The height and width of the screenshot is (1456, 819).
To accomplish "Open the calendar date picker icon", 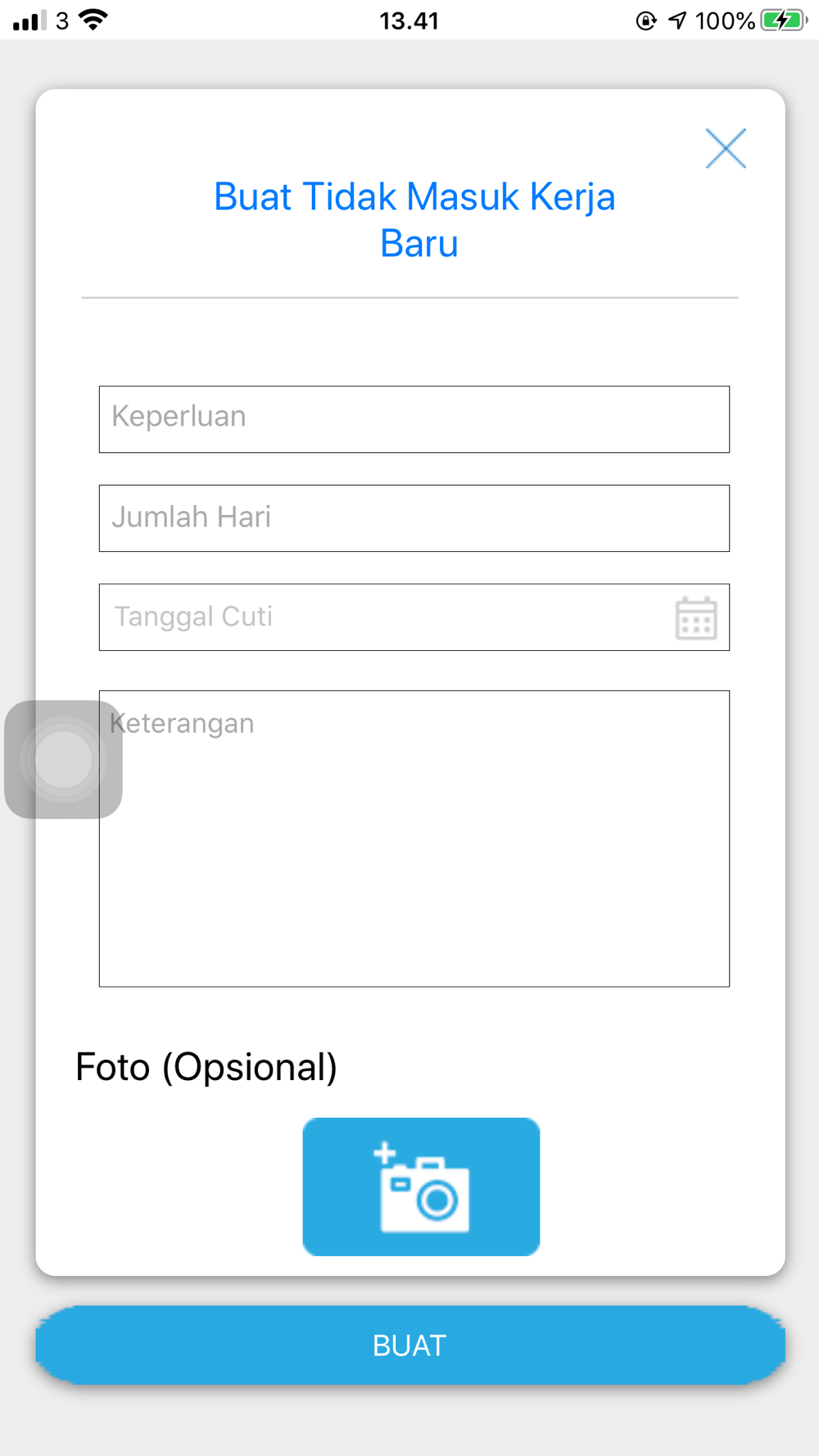I will coord(696,618).
